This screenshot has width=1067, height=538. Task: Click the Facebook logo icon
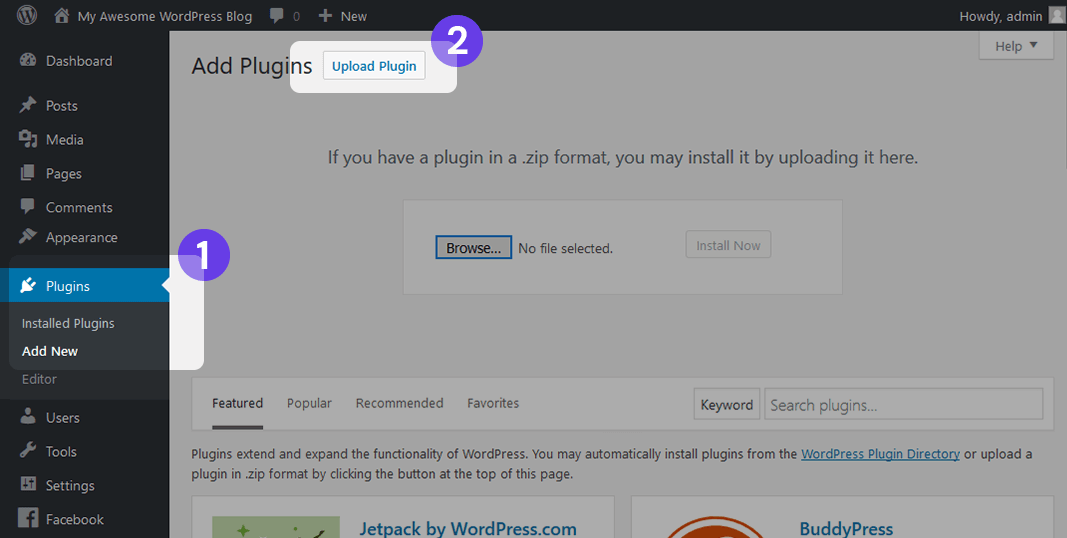click(28, 518)
